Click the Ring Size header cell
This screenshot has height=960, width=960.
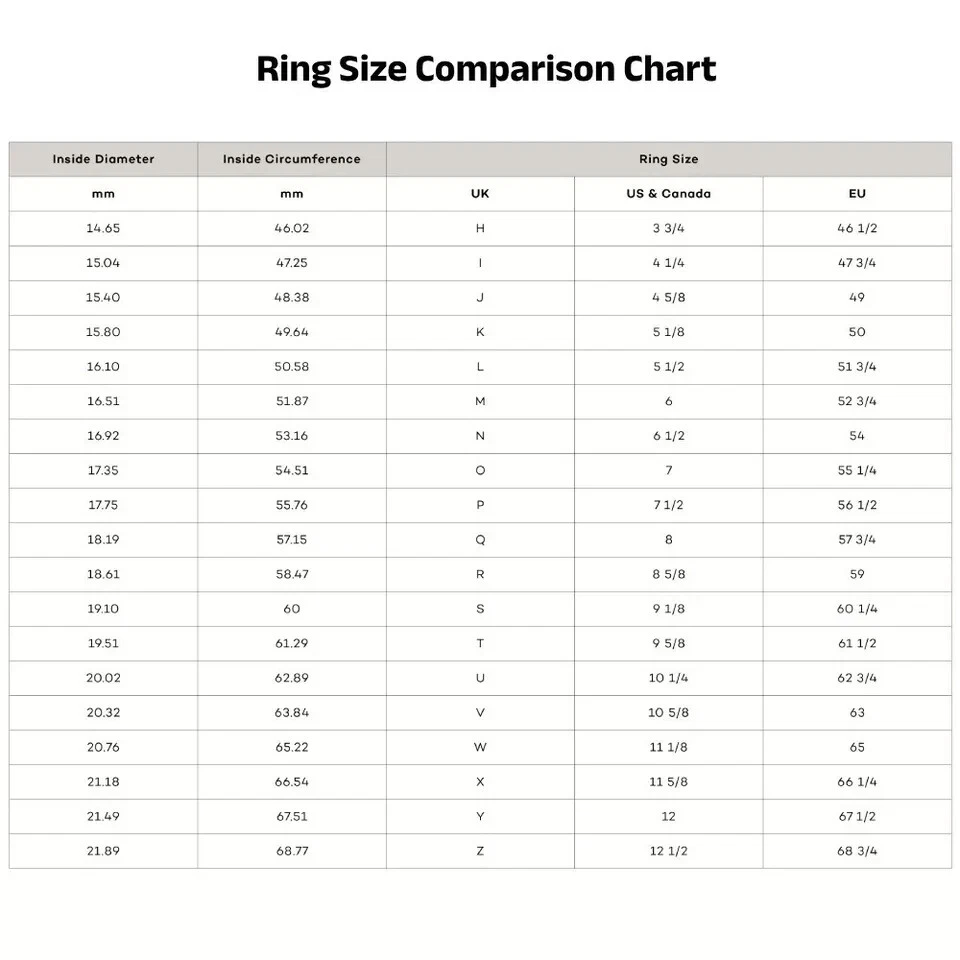click(668, 159)
